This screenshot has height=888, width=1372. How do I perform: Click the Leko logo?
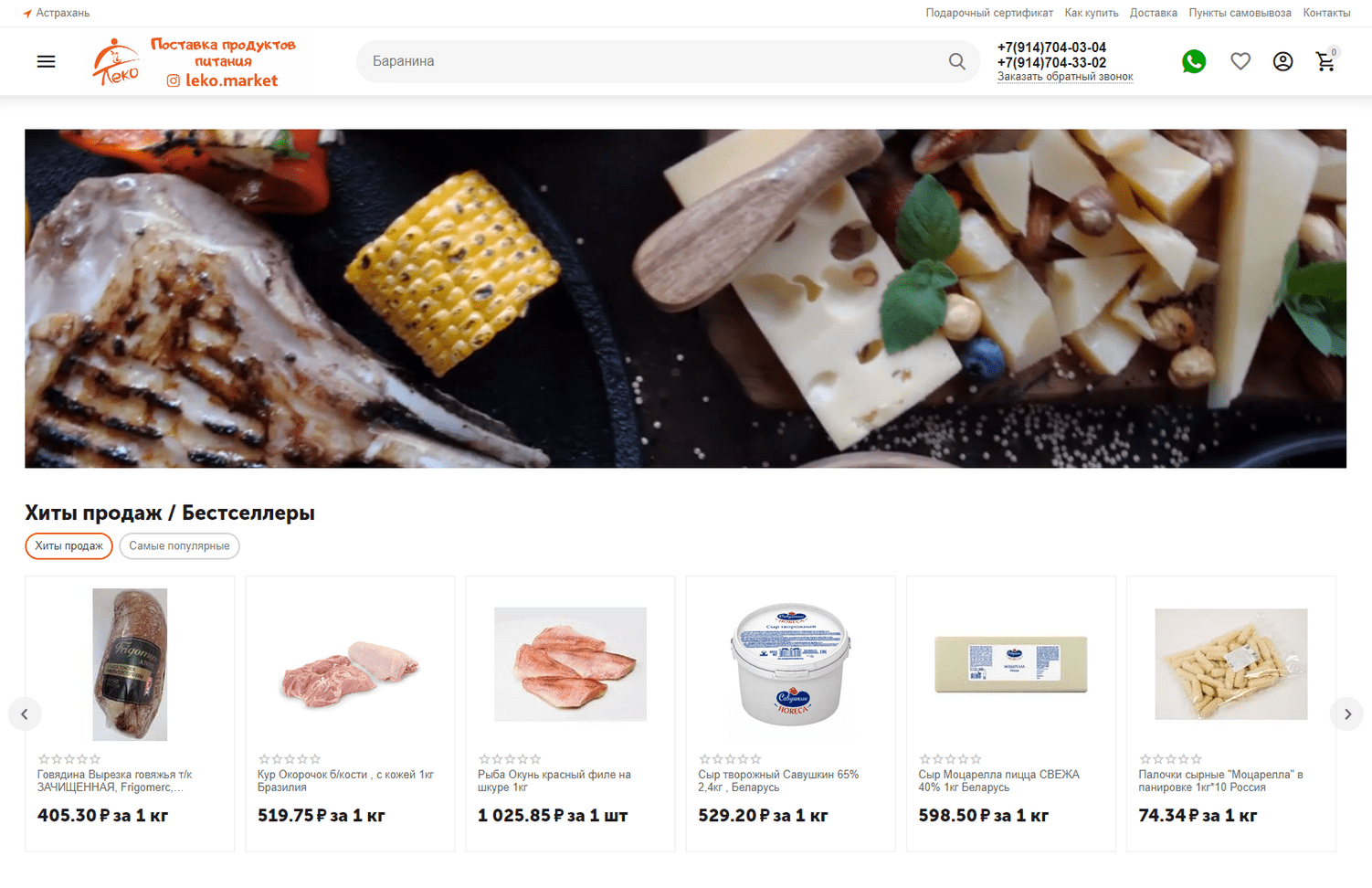[115, 61]
